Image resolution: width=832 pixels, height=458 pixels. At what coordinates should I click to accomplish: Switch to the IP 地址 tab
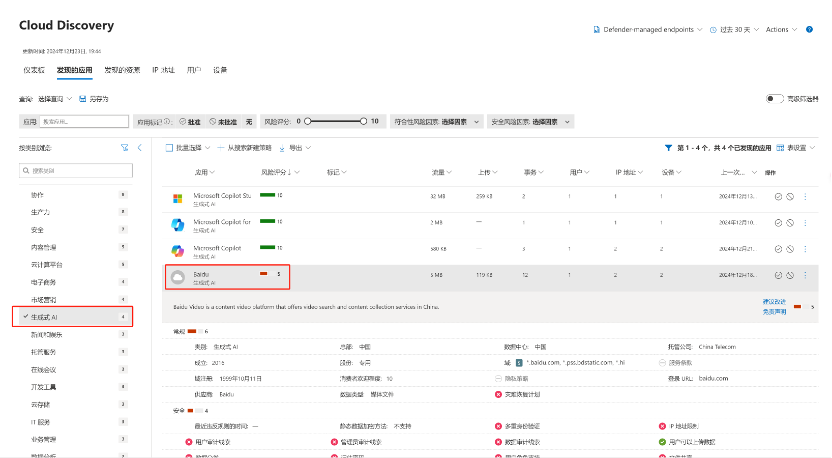point(163,70)
